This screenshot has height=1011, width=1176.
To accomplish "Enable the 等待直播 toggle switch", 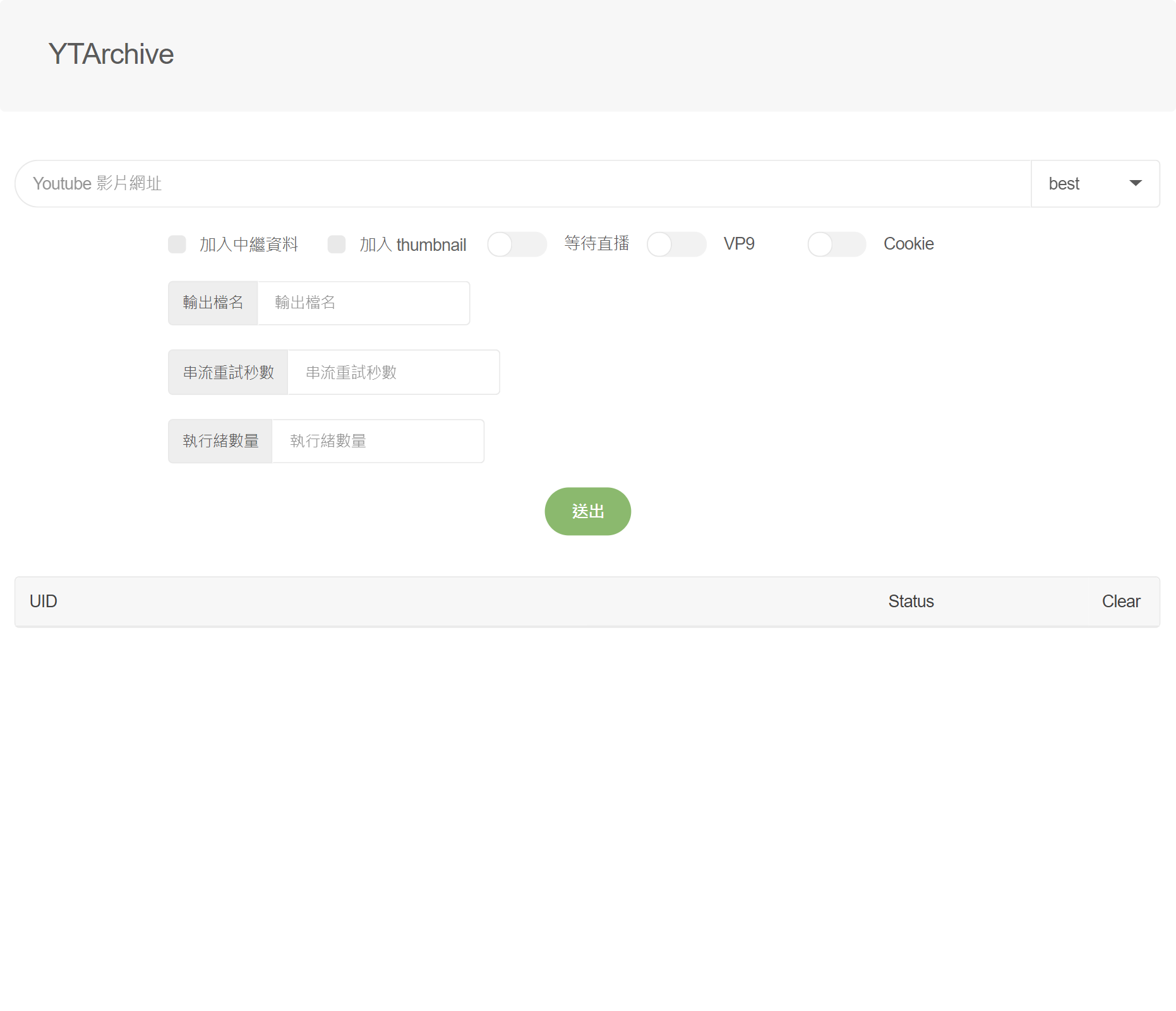I will pyautogui.click(x=517, y=245).
